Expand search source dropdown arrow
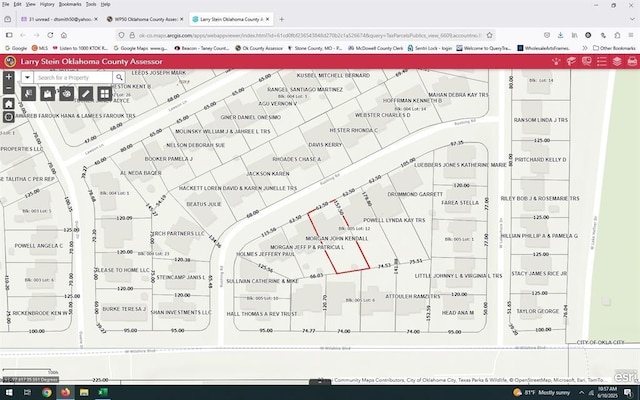 click(x=27, y=77)
